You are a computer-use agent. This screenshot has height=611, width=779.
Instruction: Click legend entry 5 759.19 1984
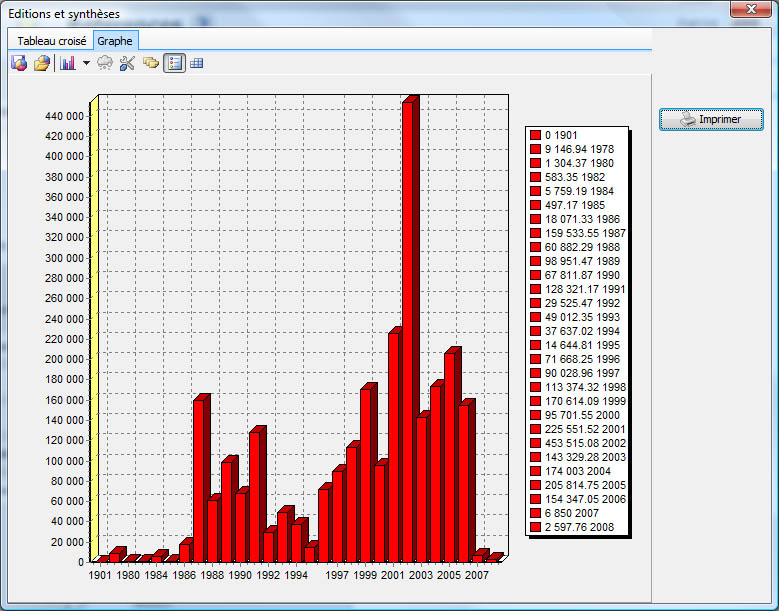tap(572, 191)
